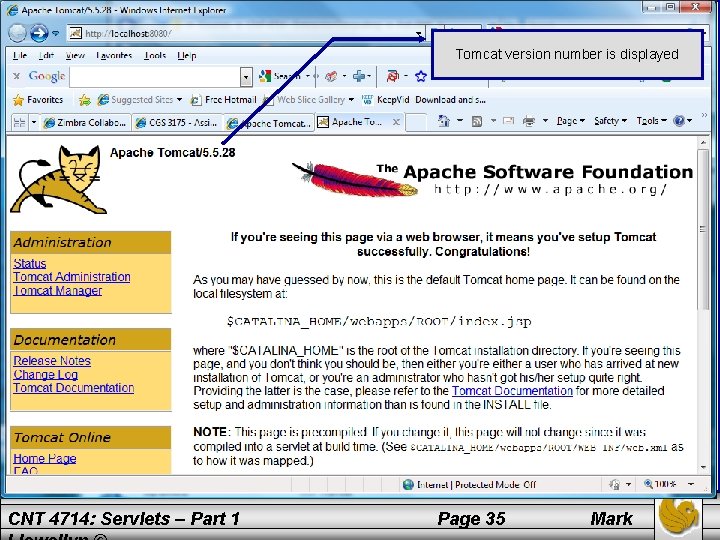Open Tomcat Documentation link in paragraph

coord(512,391)
